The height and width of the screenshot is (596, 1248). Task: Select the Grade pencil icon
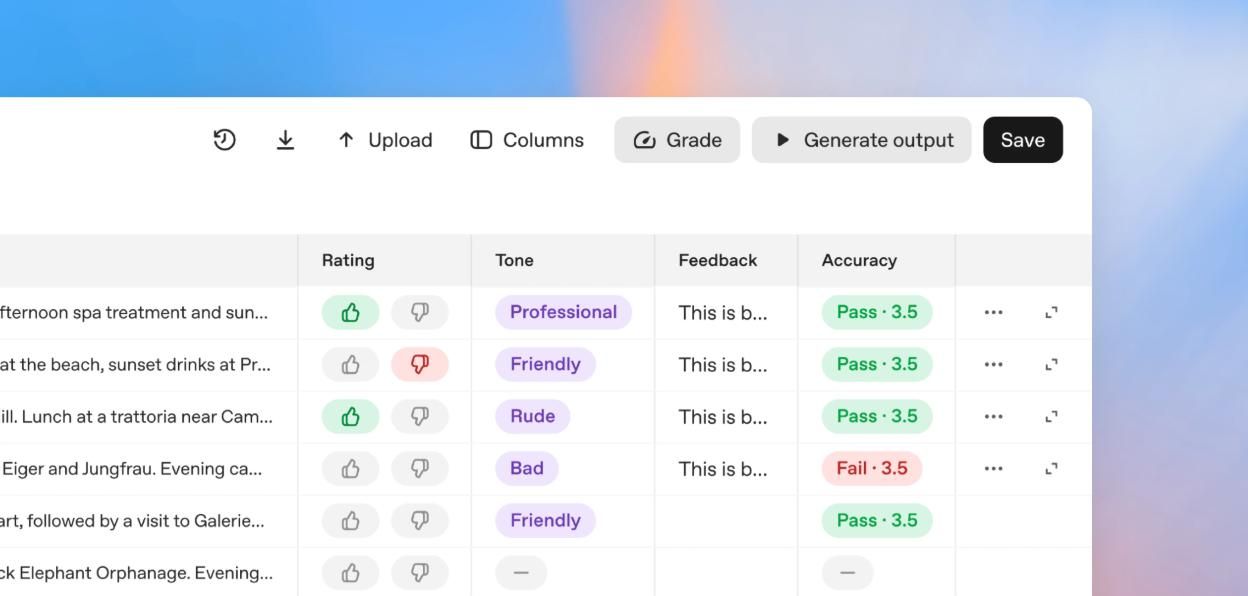[x=646, y=140]
